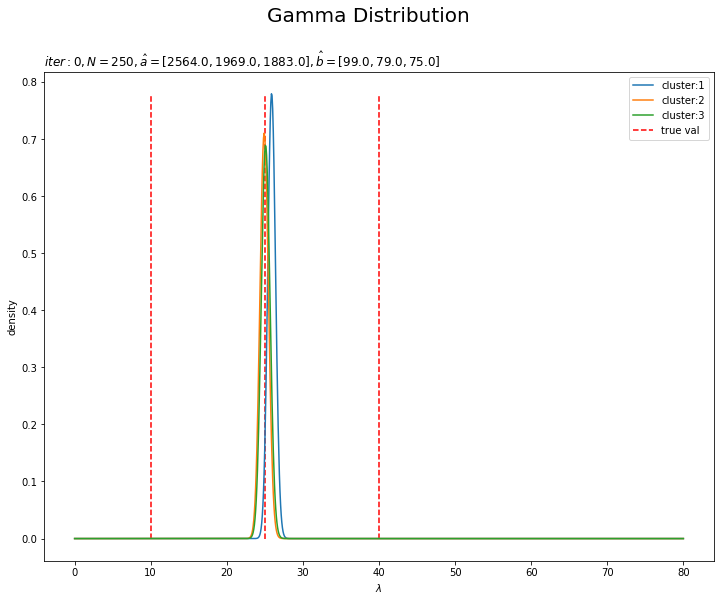Click the peak of the blue cluster:1 curve
The height and width of the screenshot is (601, 721).
pos(271,95)
